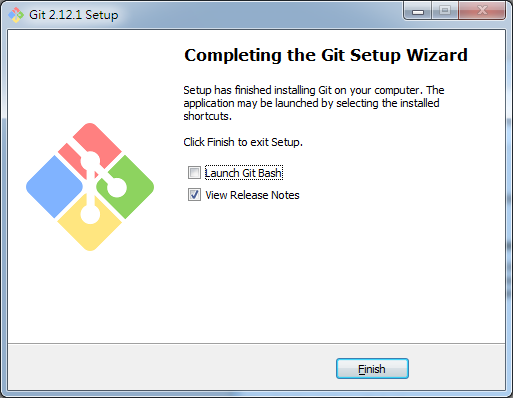Screen dimensions: 513x398
Task: Click the Completing the Git Setup Wizard heading
Action: pos(326,55)
